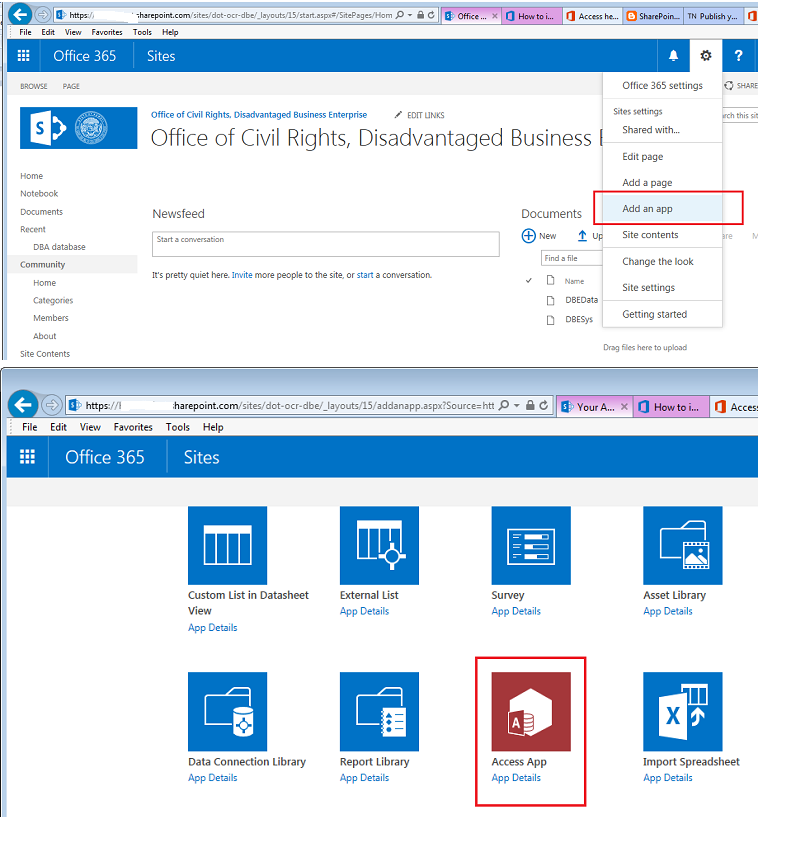Open the PAGE ribbon tab
This screenshot has height=842, width=788.
tap(71, 86)
